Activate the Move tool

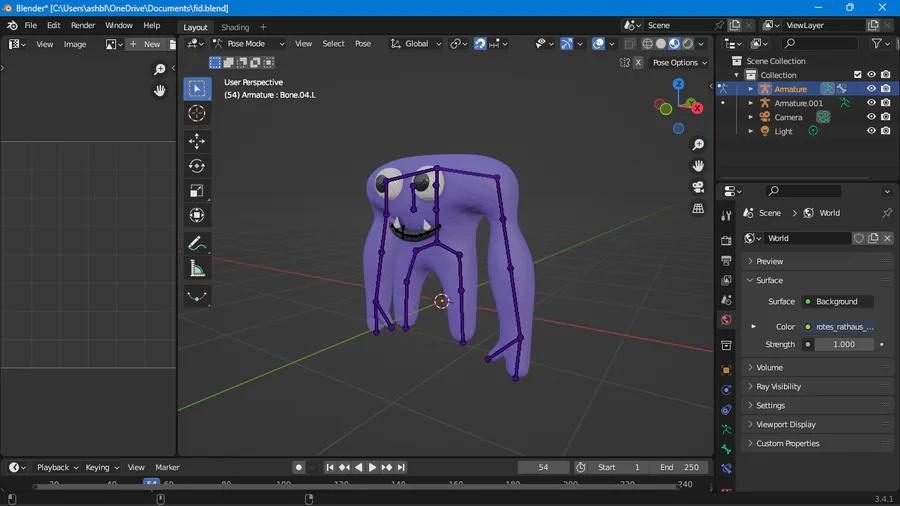(197, 141)
